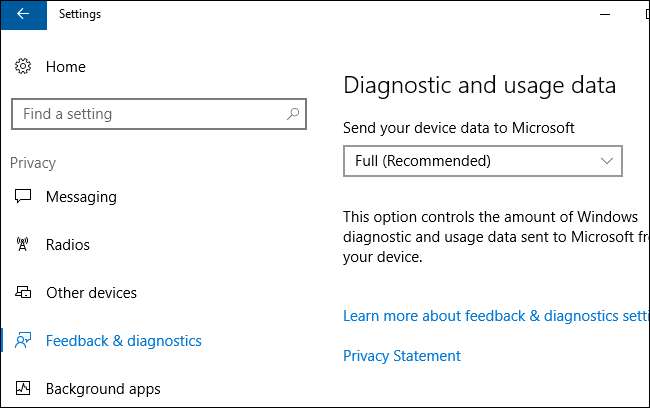Open the Messaging privacy page

(x=81, y=197)
